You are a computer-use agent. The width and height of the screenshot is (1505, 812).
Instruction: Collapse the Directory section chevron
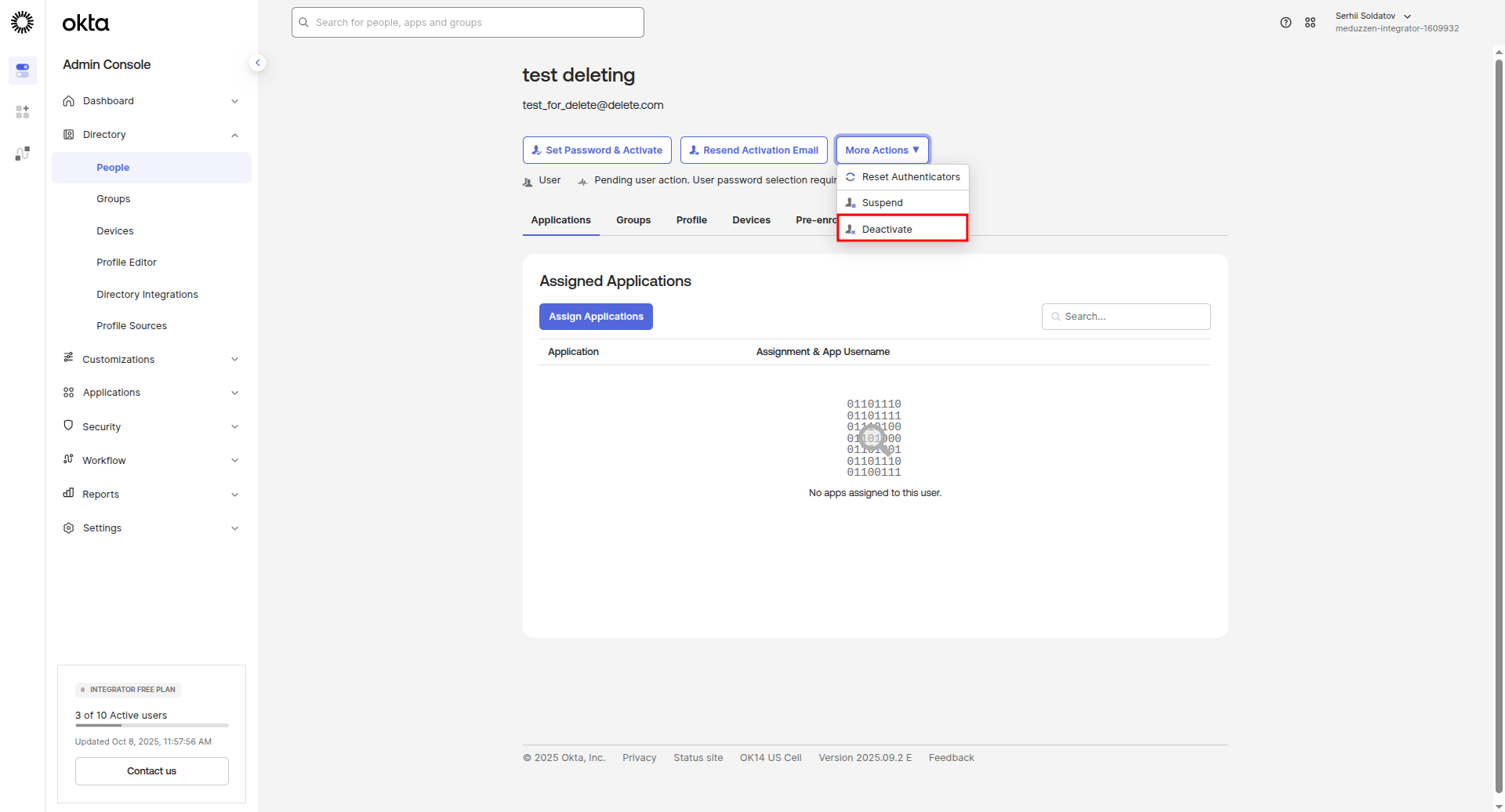point(234,135)
